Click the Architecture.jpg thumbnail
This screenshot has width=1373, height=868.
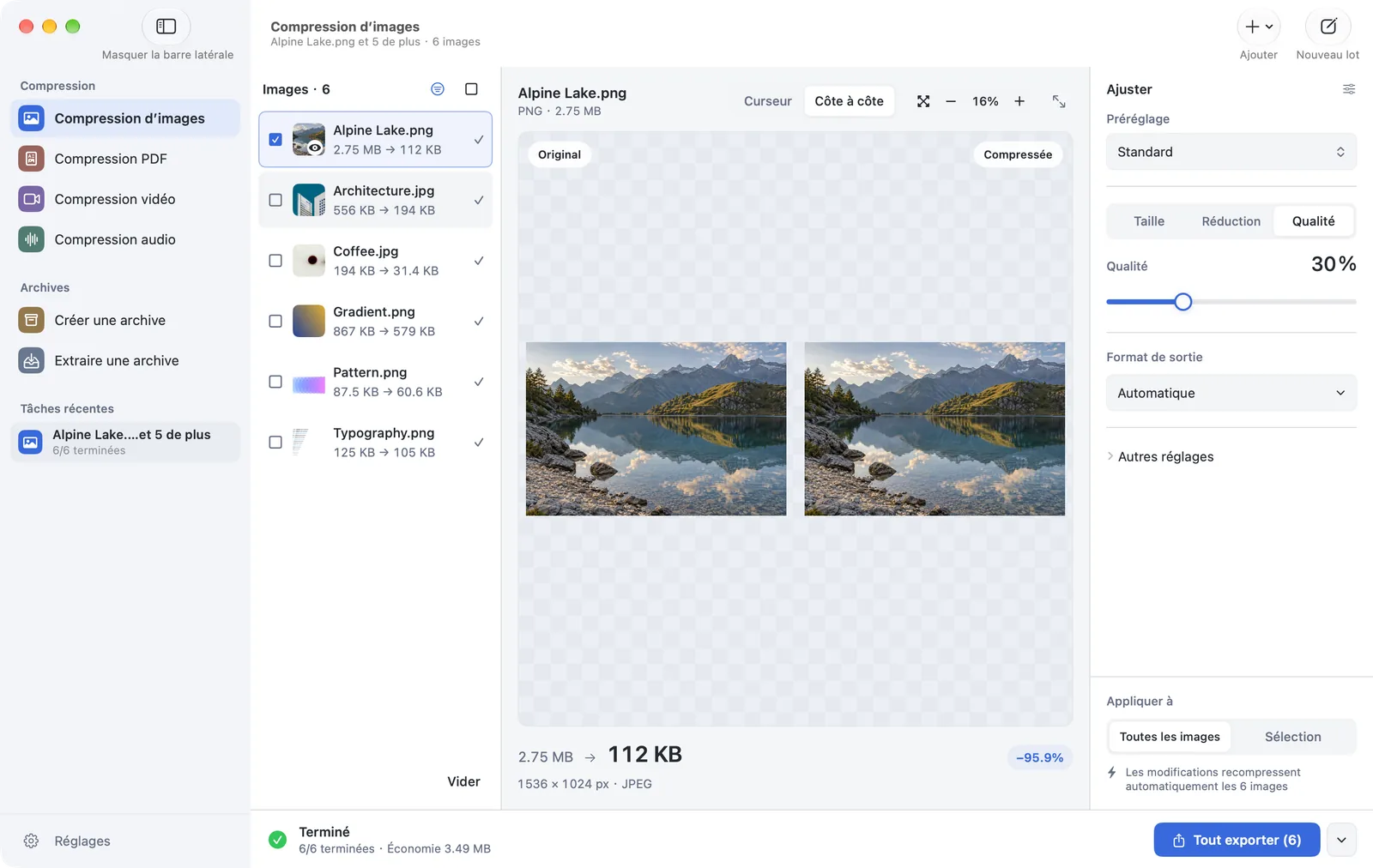coord(309,200)
